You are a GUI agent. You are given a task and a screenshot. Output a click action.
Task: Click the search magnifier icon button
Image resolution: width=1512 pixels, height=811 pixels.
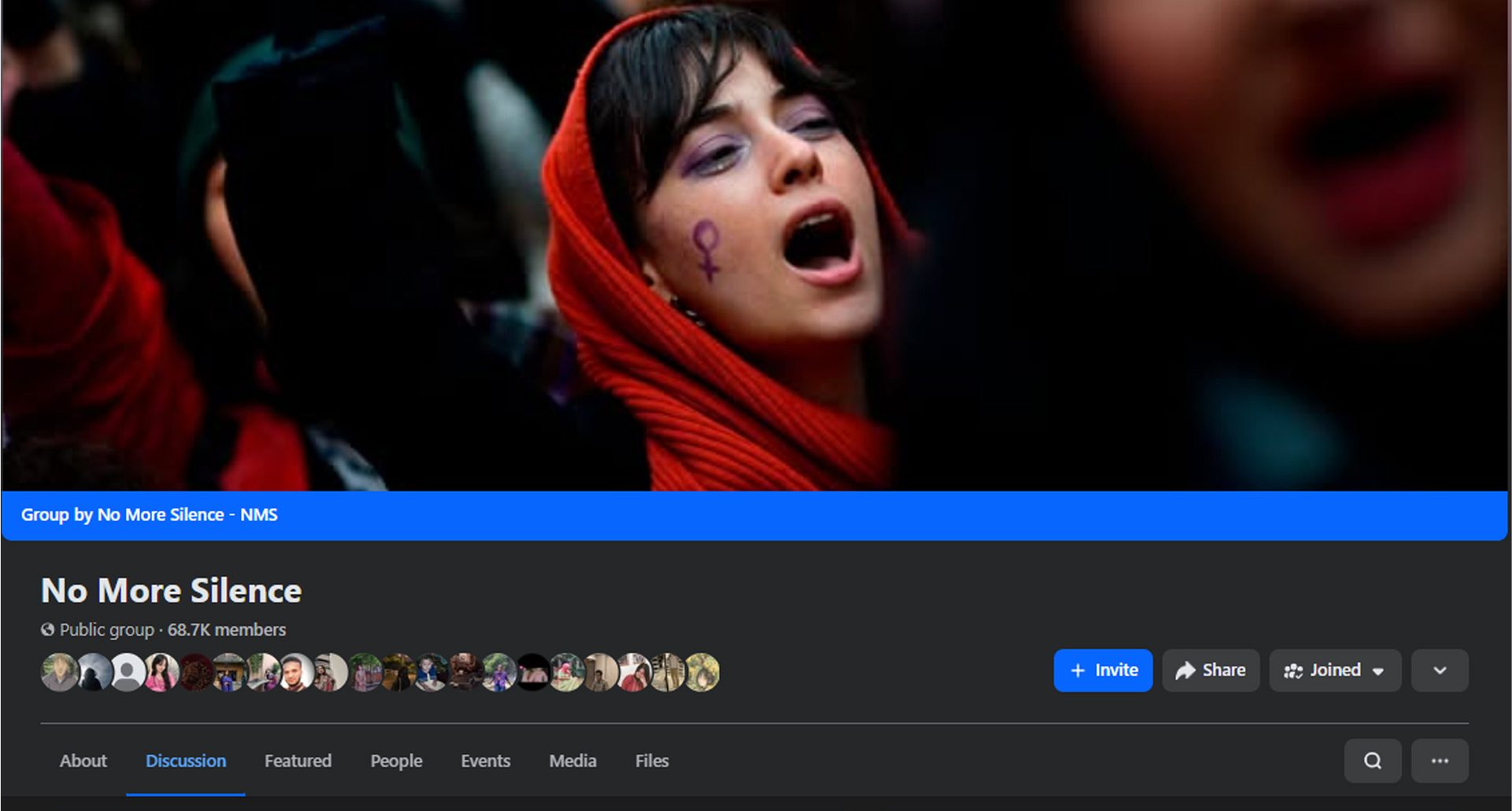(1373, 761)
